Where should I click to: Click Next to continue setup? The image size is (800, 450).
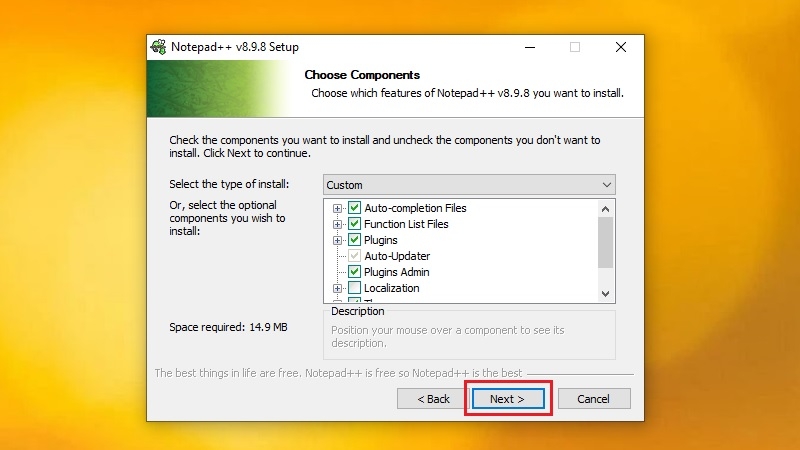(x=508, y=398)
